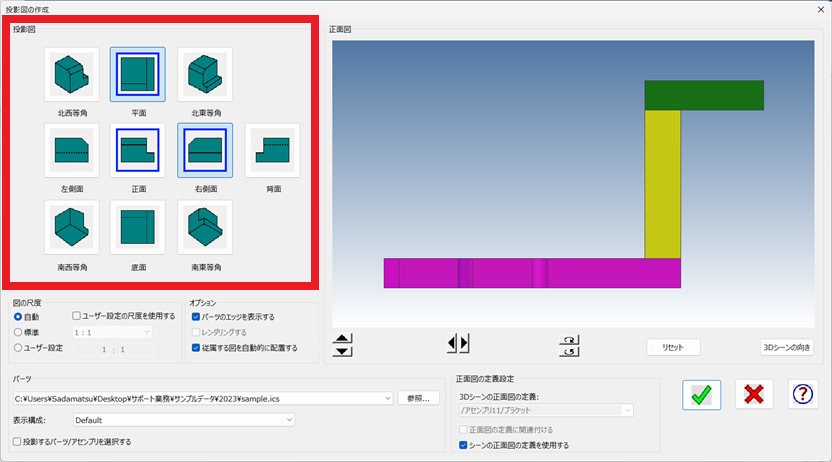The width and height of the screenshot is (832, 462).
Task: Select the 底面 bottom view icon
Action: click(x=137, y=228)
